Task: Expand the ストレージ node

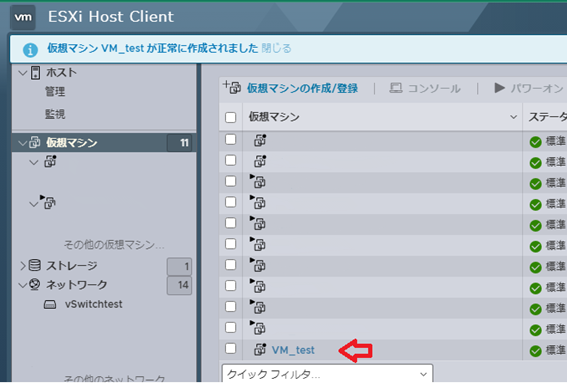Action: (x=23, y=266)
